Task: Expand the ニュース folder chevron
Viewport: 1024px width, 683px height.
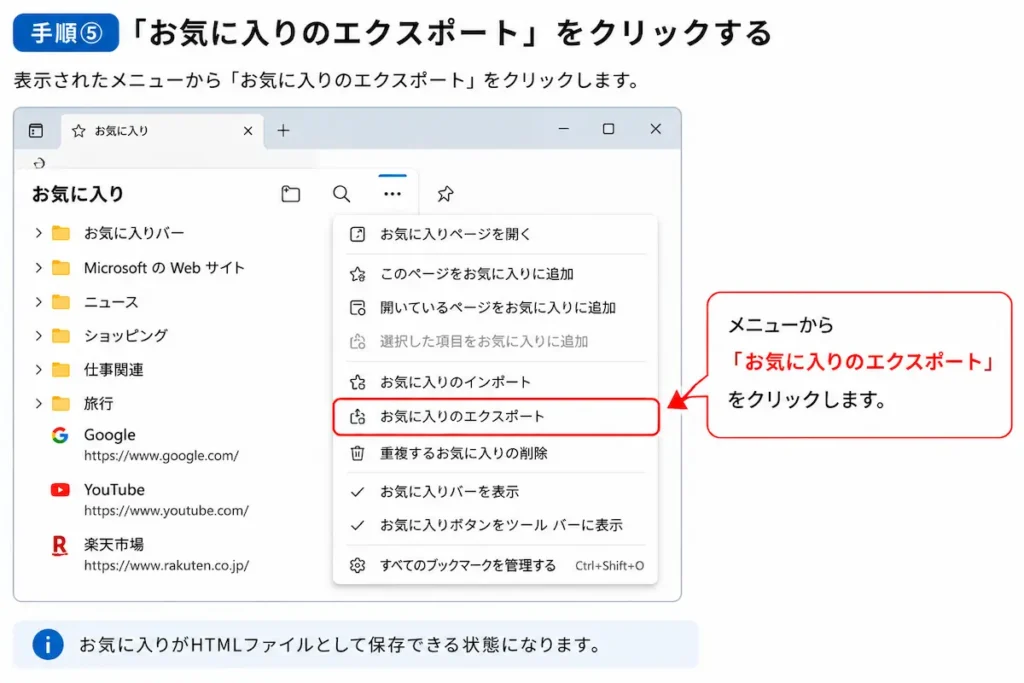Action: tap(39, 302)
